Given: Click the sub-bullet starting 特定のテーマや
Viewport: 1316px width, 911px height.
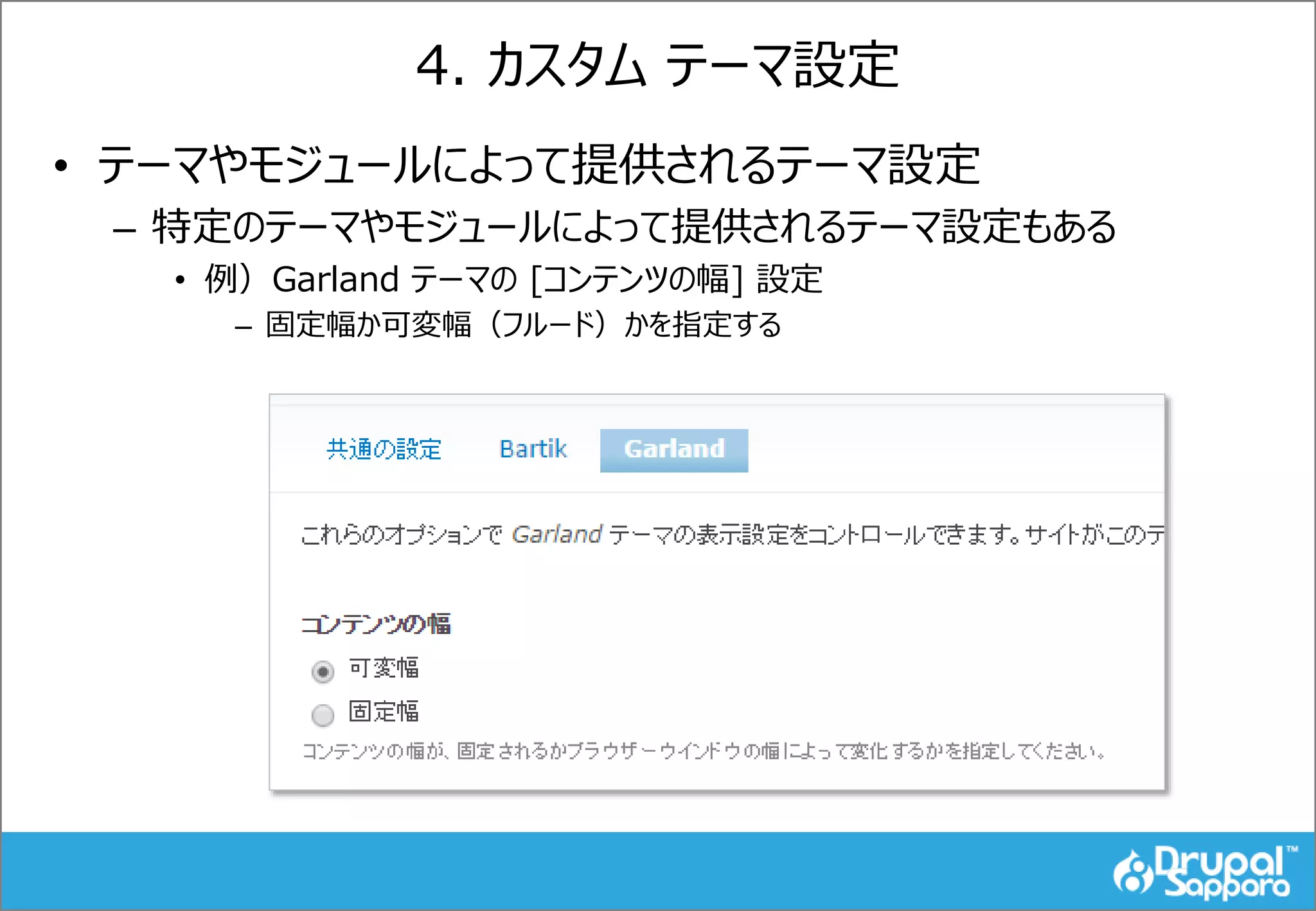Looking at the screenshot, I should pyautogui.click(x=634, y=227).
